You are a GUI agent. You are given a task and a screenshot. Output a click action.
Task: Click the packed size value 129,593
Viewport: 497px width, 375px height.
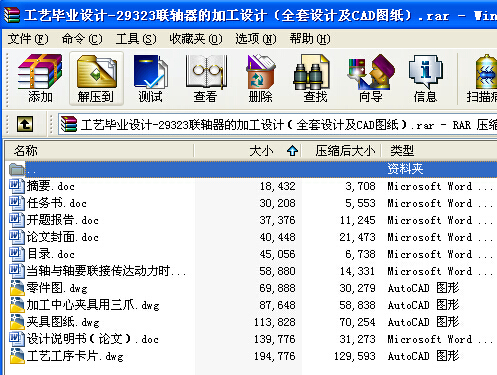click(x=355, y=356)
